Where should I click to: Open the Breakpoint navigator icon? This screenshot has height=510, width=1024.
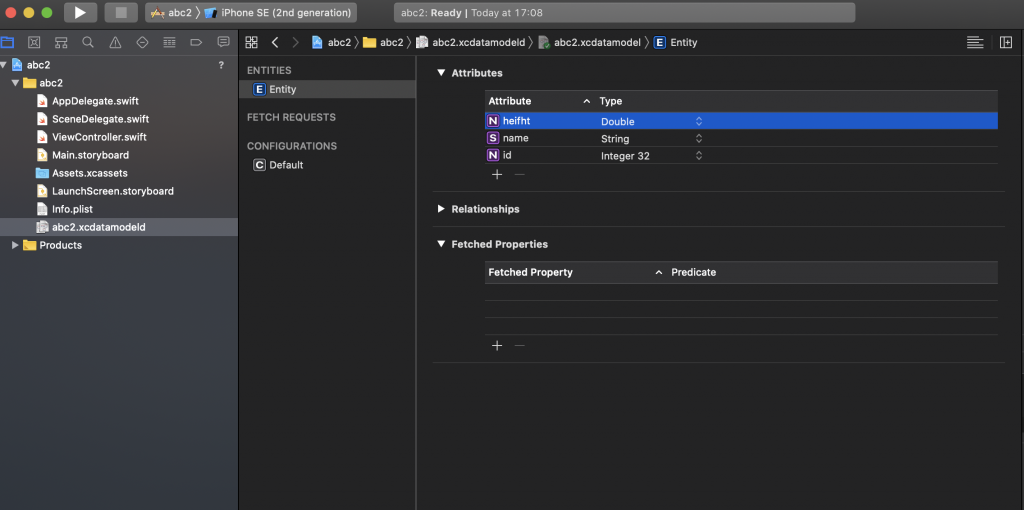click(196, 42)
